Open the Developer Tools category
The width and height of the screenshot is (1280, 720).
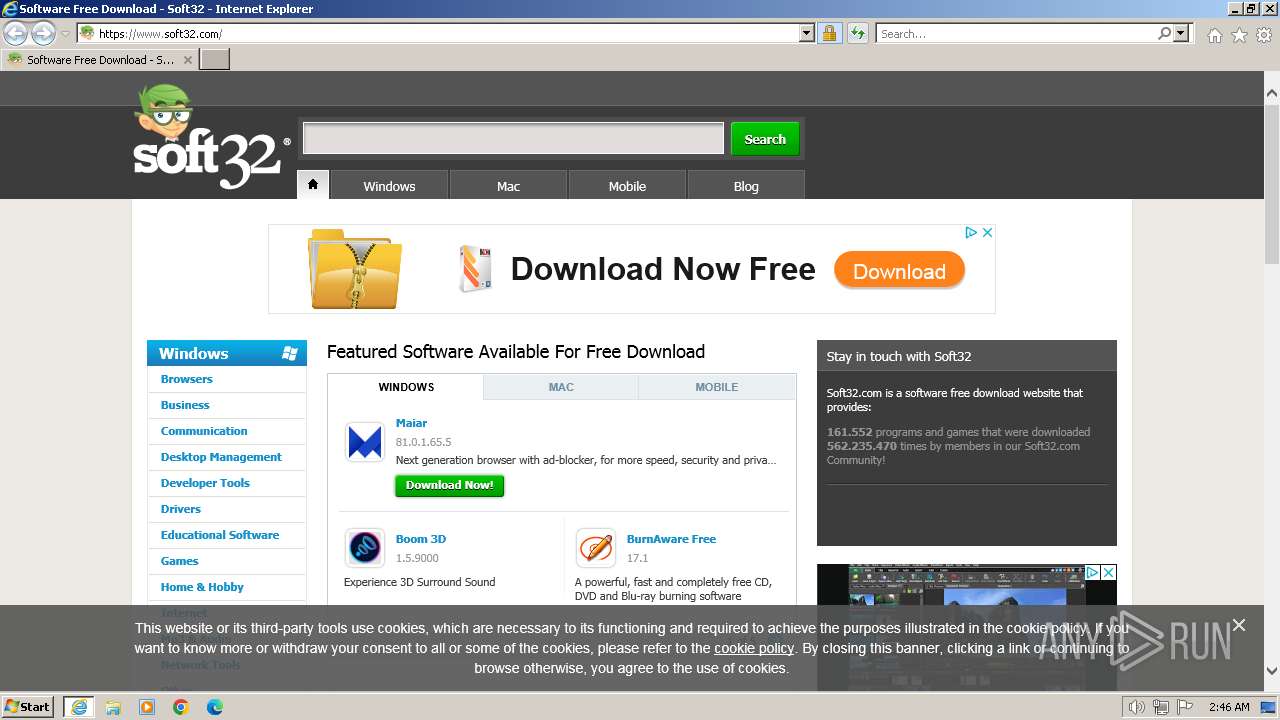click(x=205, y=483)
